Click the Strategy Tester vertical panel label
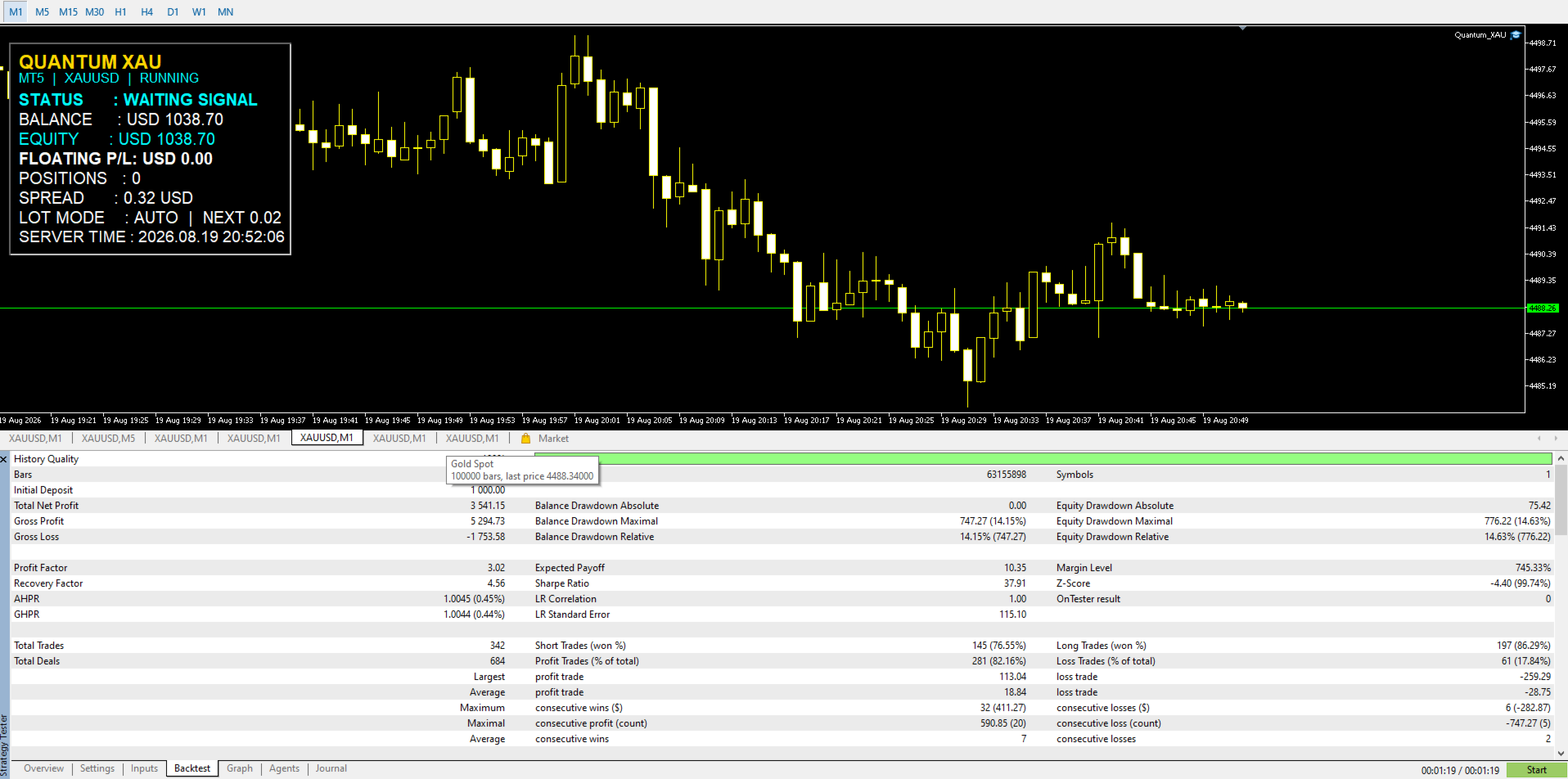This screenshot has width=1568, height=779. click(x=4, y=745)
